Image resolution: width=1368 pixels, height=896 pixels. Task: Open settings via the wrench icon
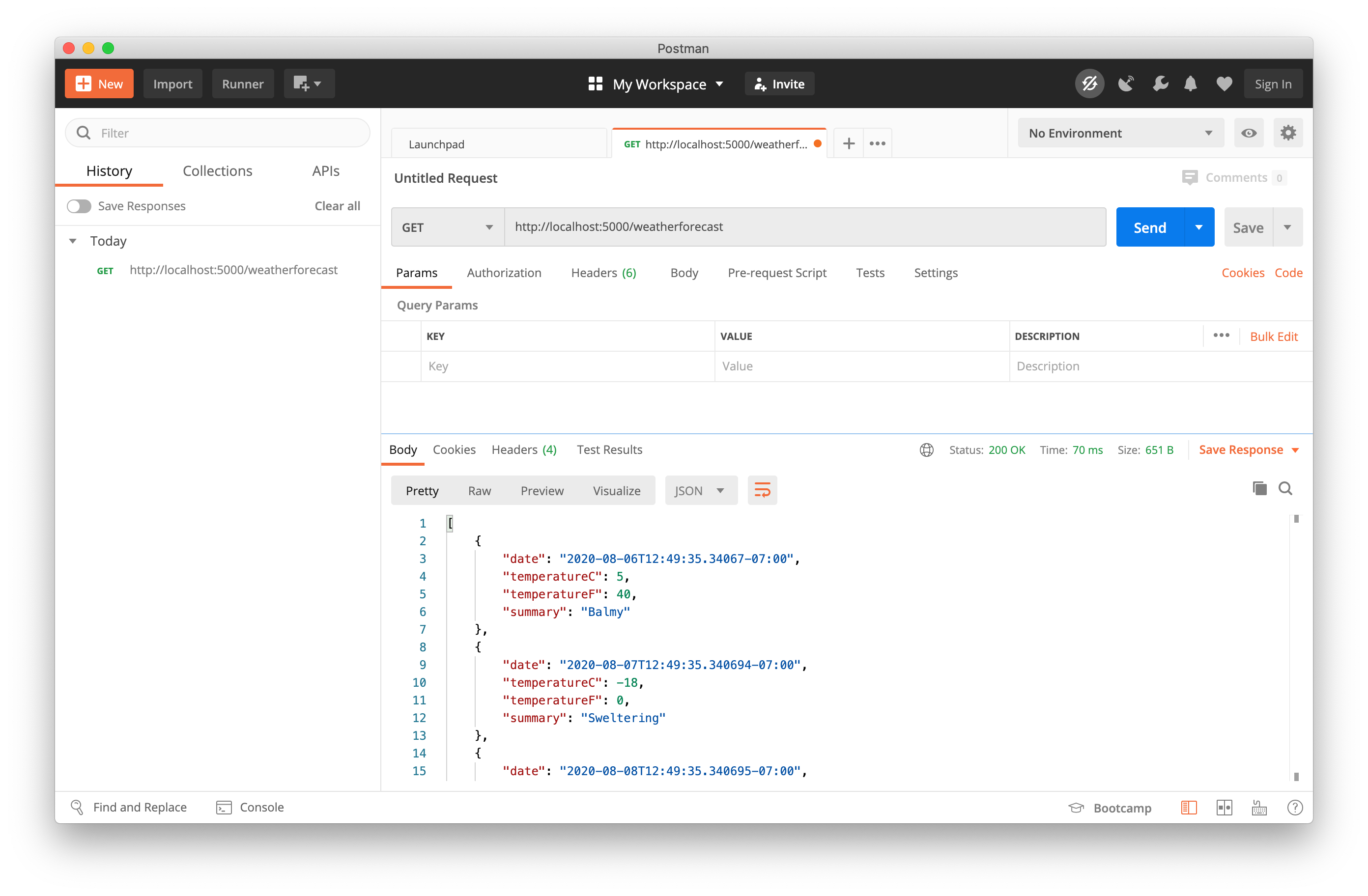[x=1160, y=84]
